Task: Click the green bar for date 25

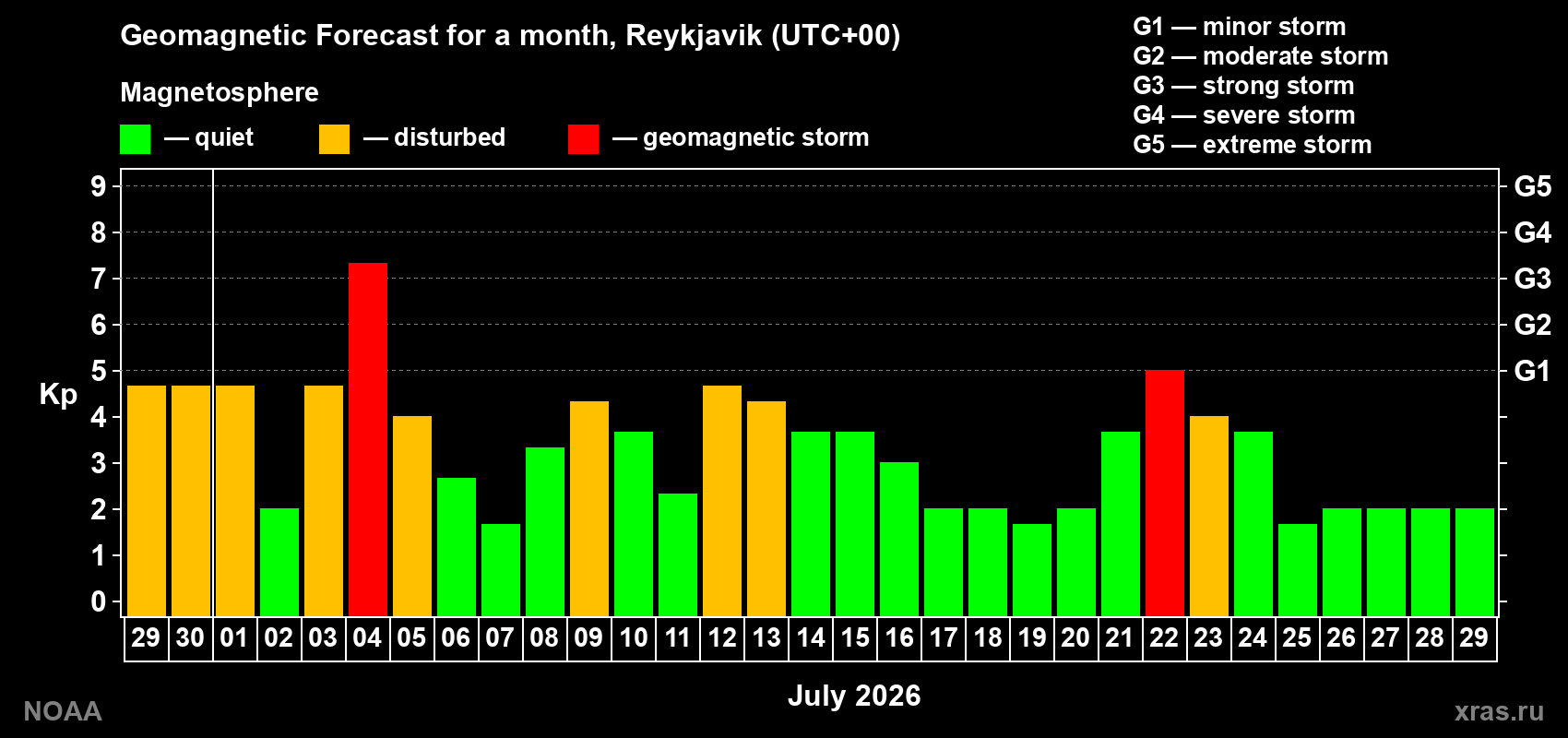Action: pos(1298,570)
